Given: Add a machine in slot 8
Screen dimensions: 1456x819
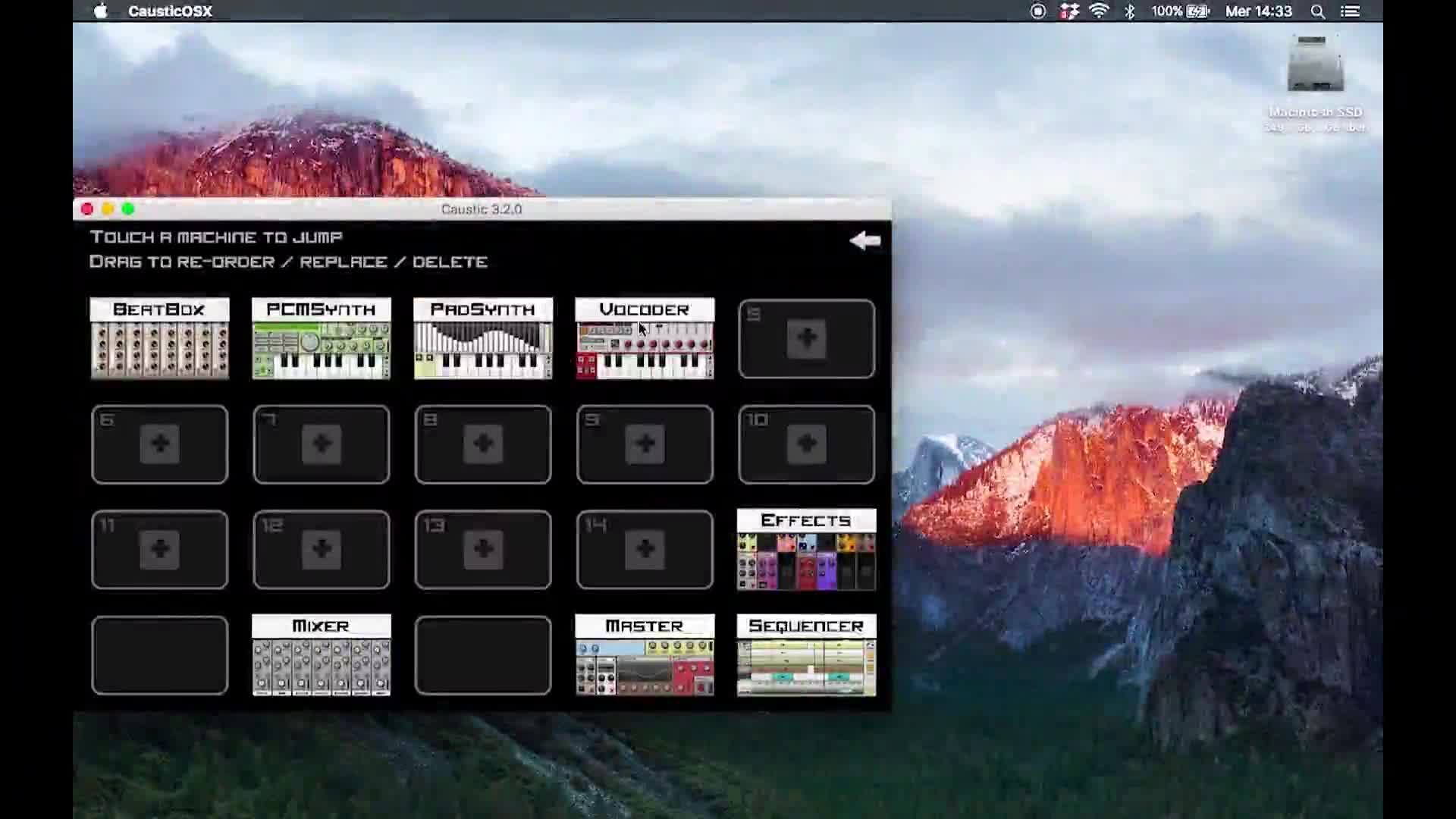Looking at the screenshot, I should (x=483, y=444).
